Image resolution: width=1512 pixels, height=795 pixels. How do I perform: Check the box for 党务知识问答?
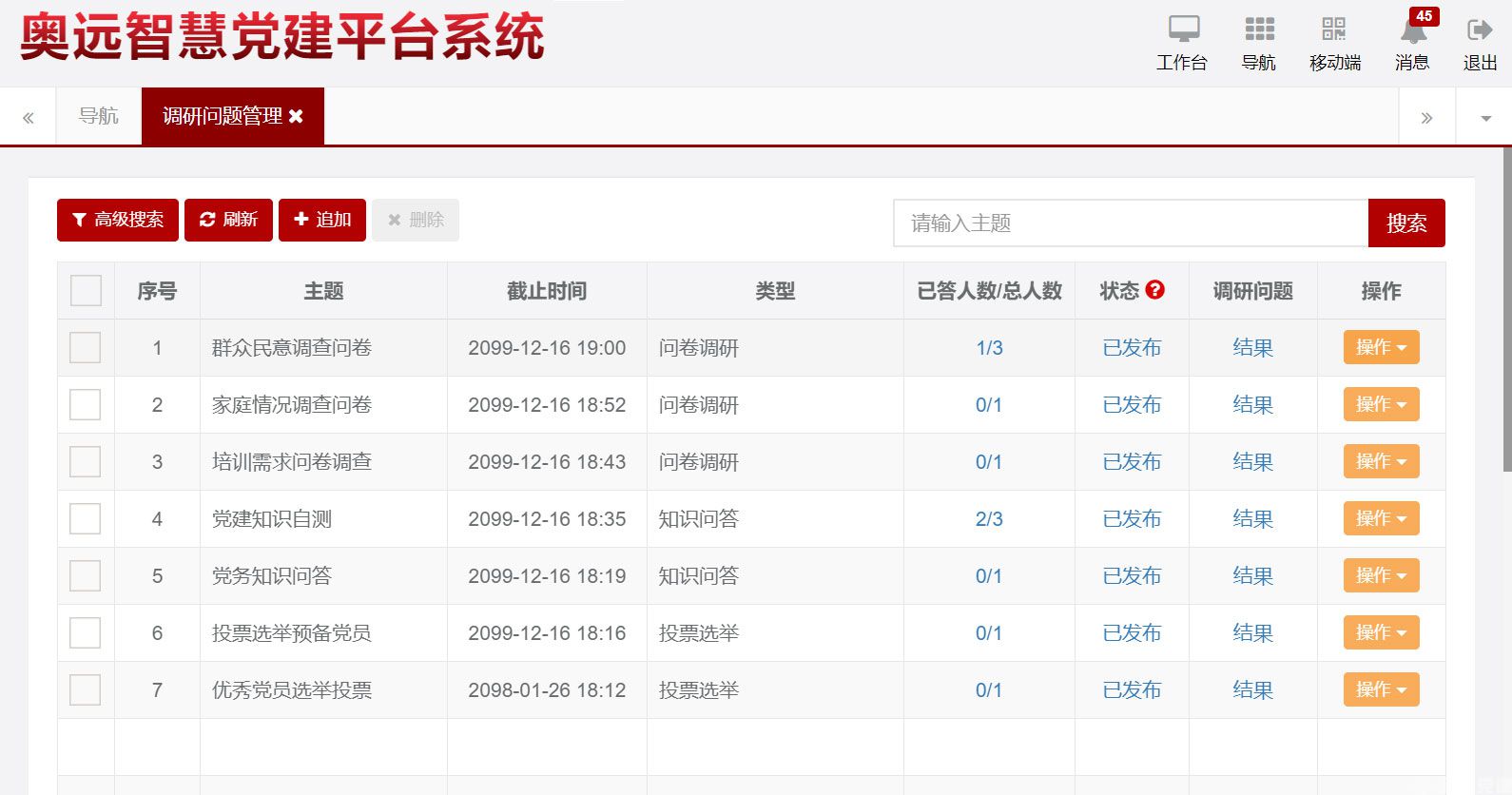click(x=86, y=575)
